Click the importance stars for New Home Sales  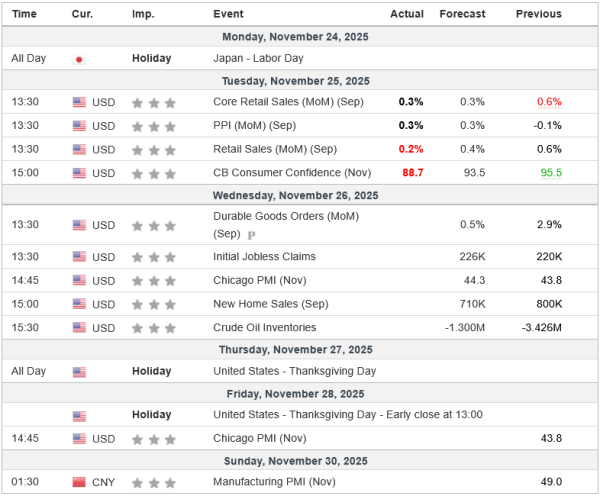click(154, 304)
